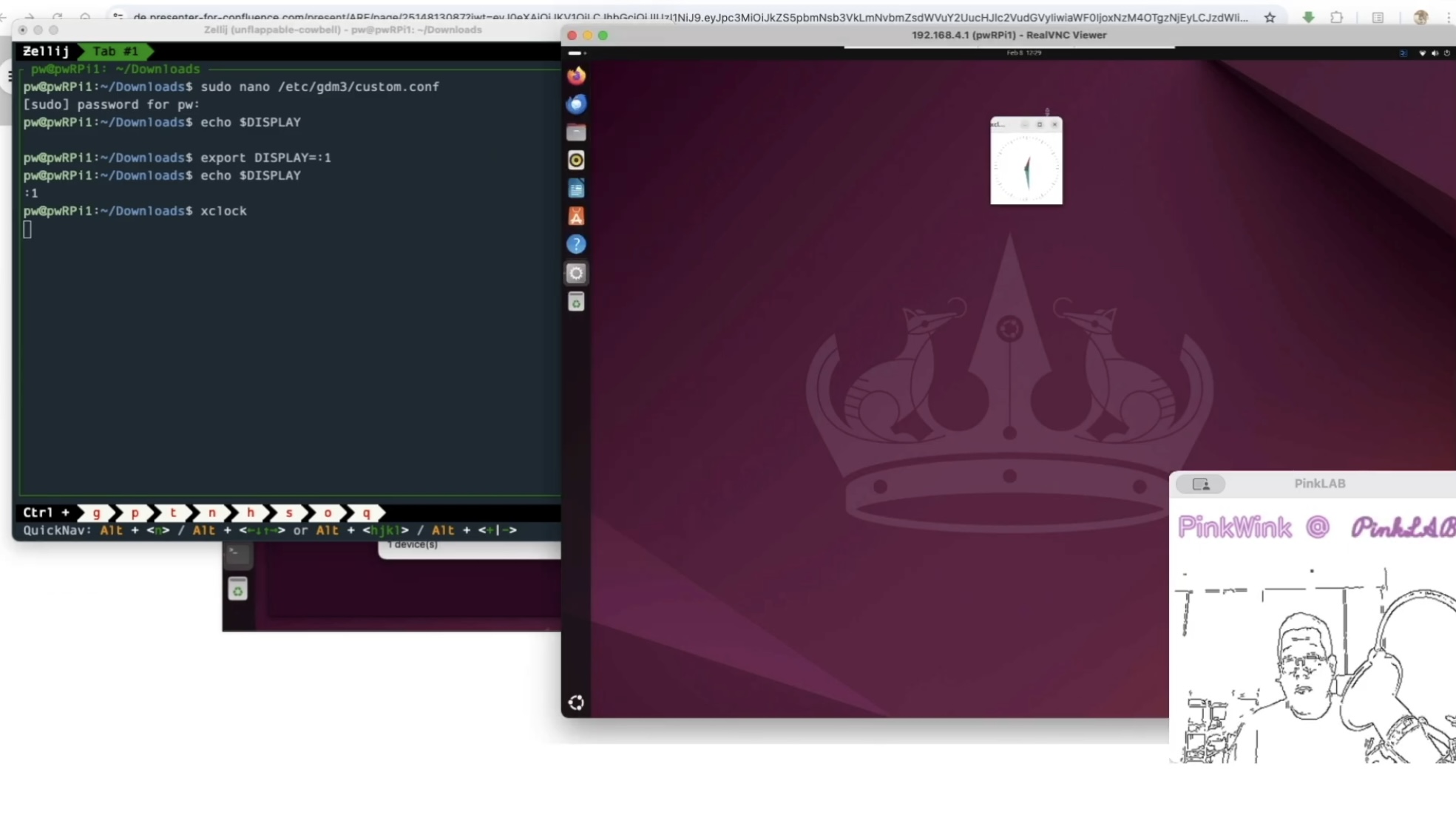Open the Help question-mark icon
1456x832 pixels.
point(576,245)
